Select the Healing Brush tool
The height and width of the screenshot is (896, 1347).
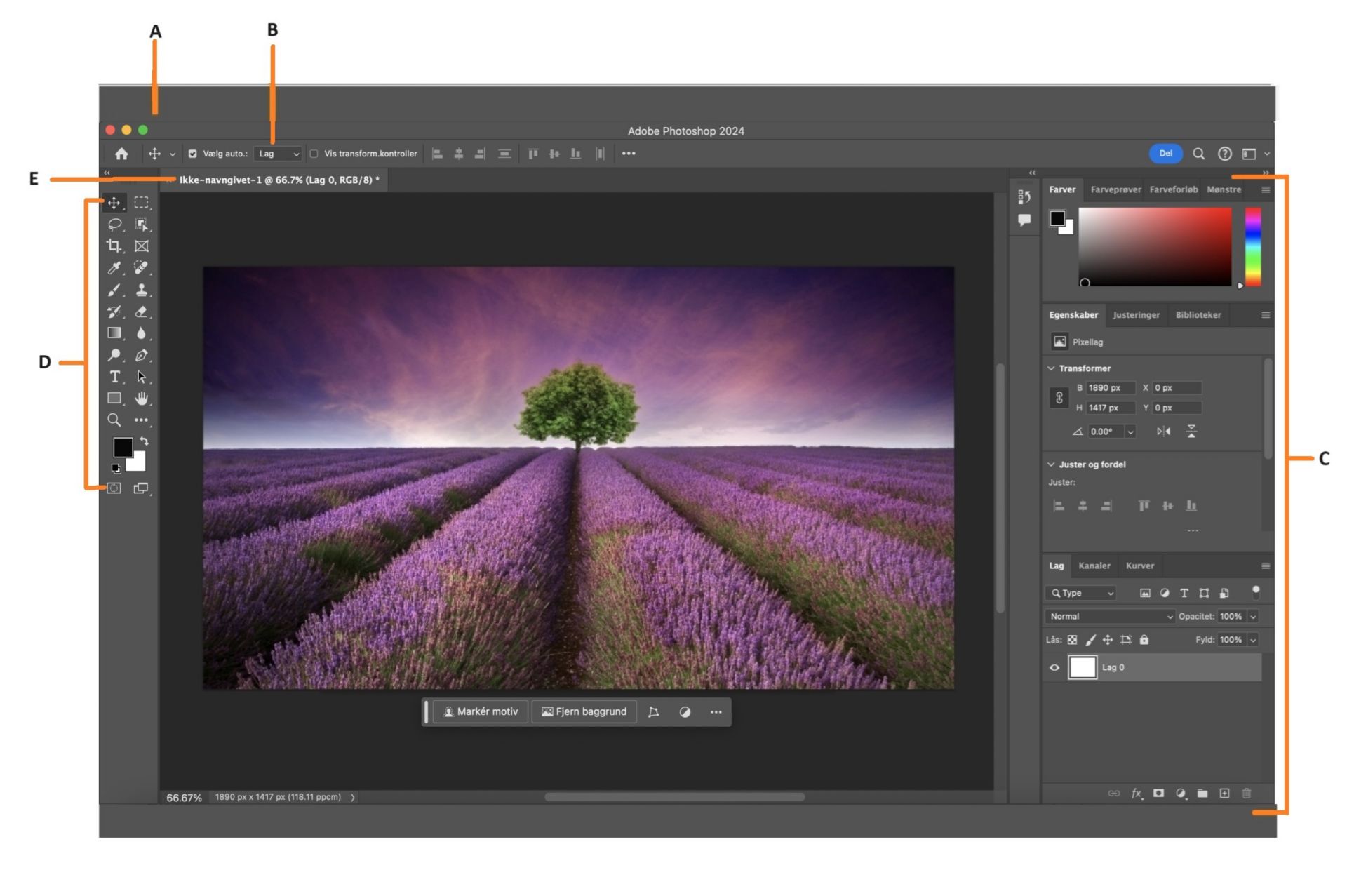pos(142,268)
